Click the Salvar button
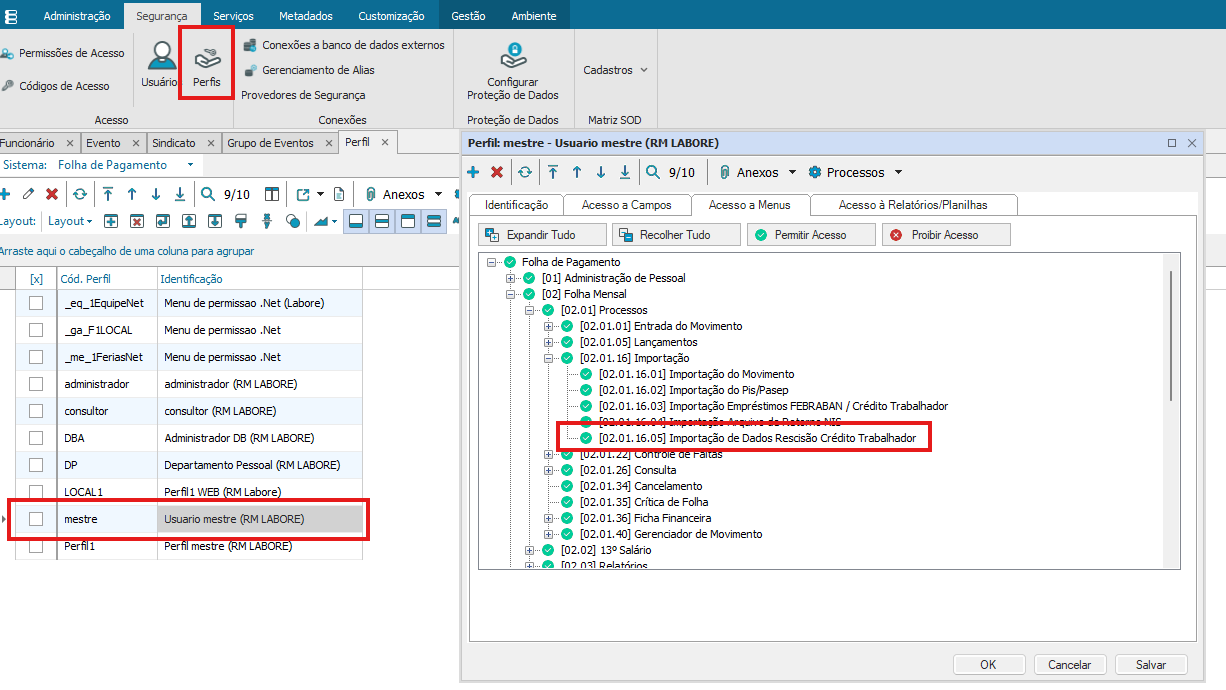This screenshot has width=1226, height=690. (1151, 664)
